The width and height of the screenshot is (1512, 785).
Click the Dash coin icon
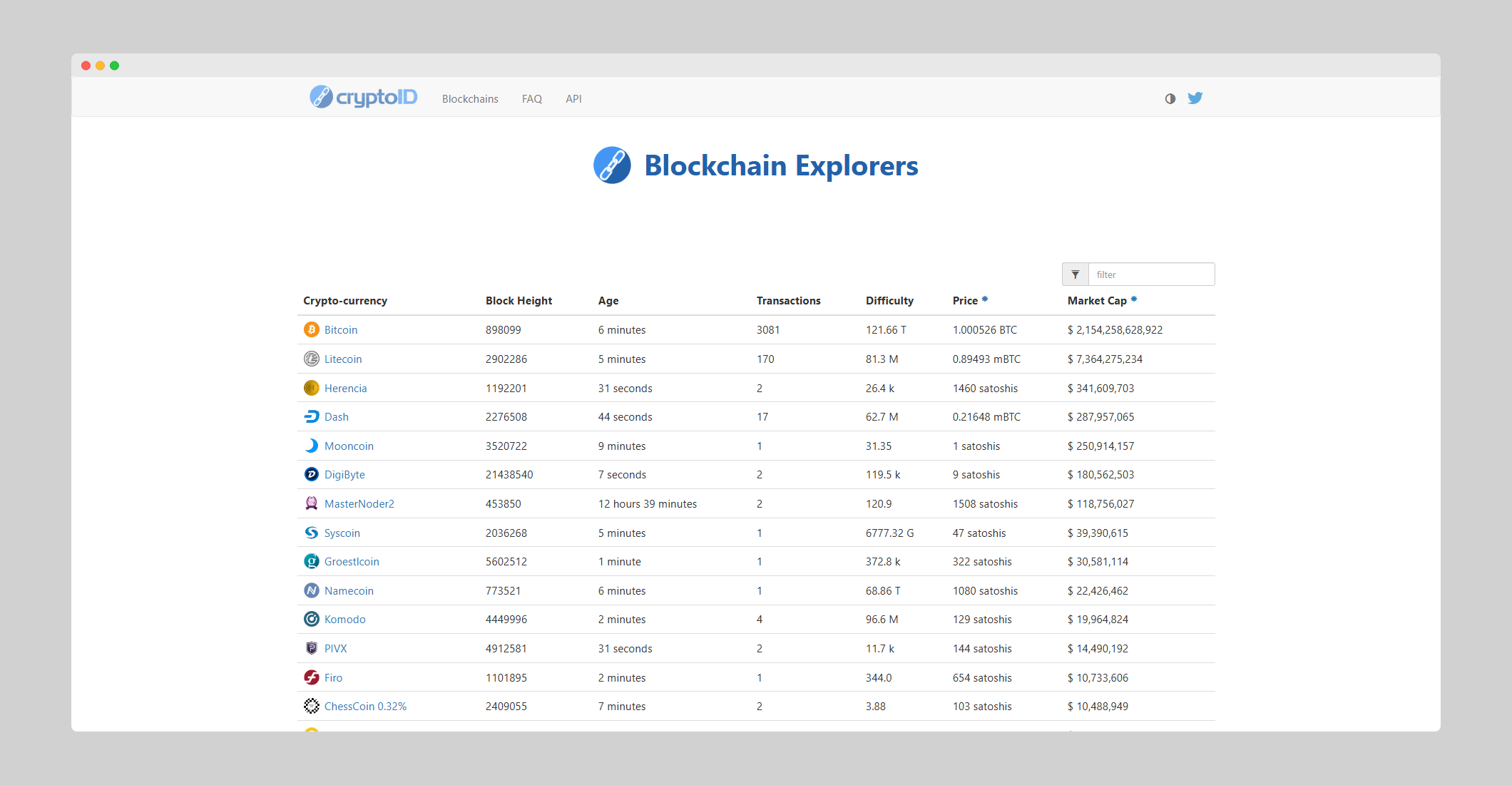pyautogui.click(x=312, y=416)
